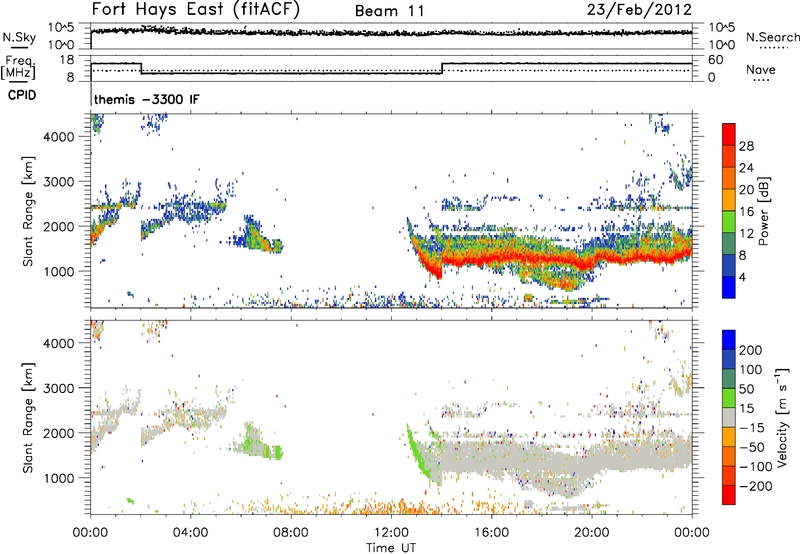Click the '-15' tick on Velocity color bar
The width and height of the screenshot is (800, 554).
tap(752, 427)
